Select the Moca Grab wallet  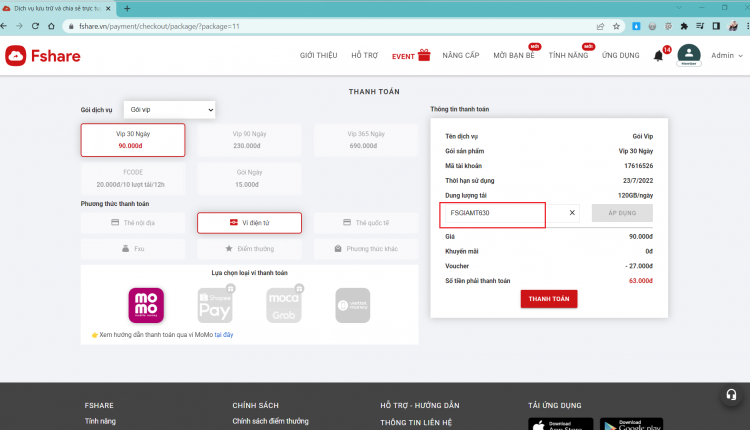(x=284, y=305)
